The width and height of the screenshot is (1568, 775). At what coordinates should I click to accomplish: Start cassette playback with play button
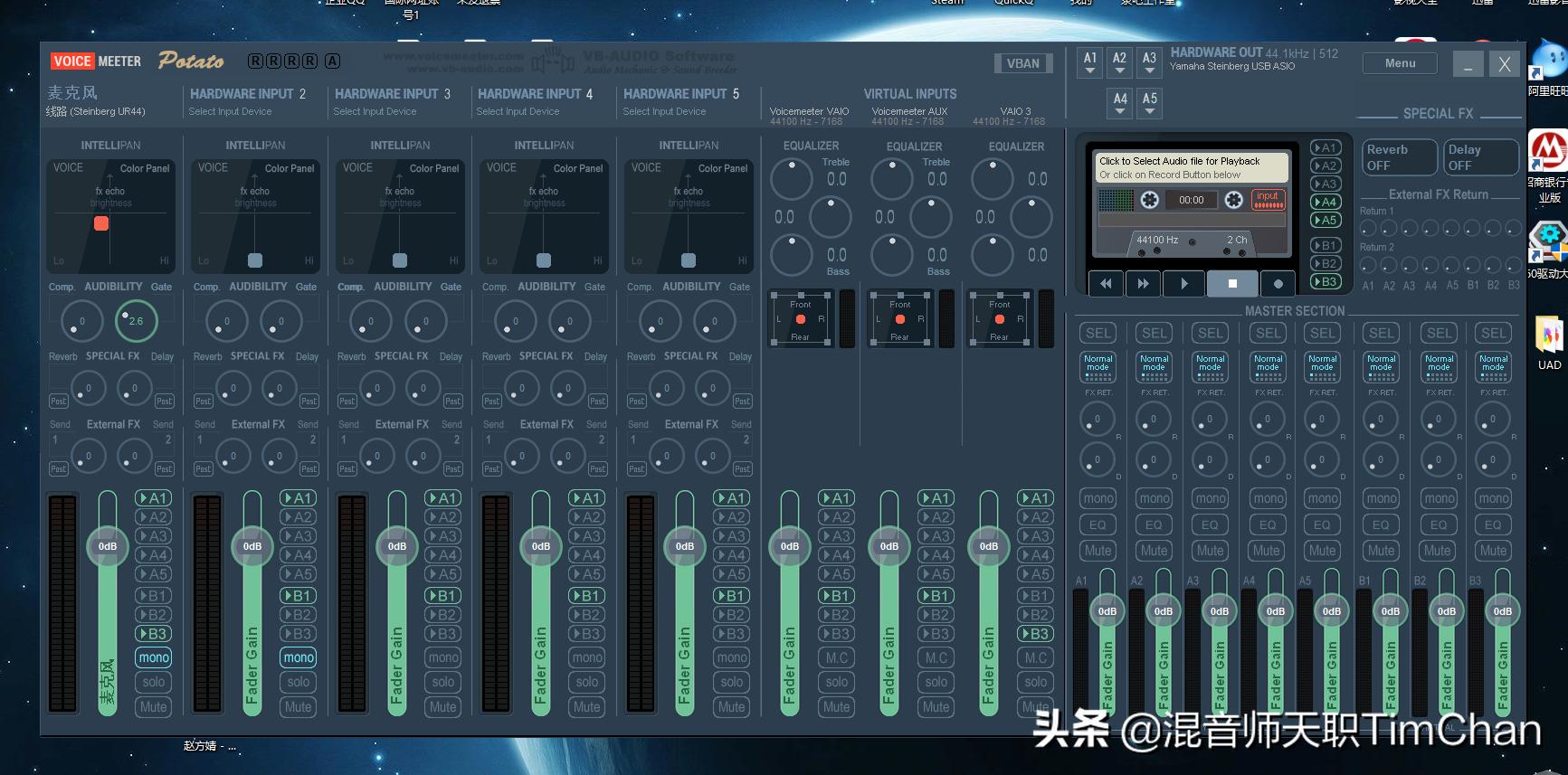1184,283
